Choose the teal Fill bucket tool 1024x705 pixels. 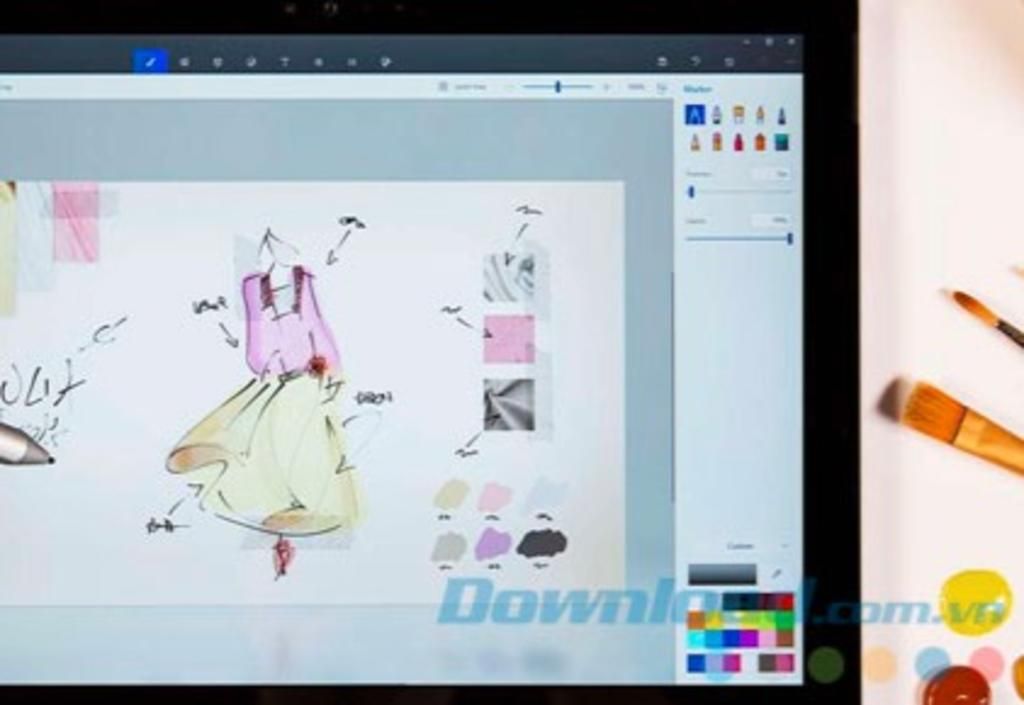tap(782, 142)
